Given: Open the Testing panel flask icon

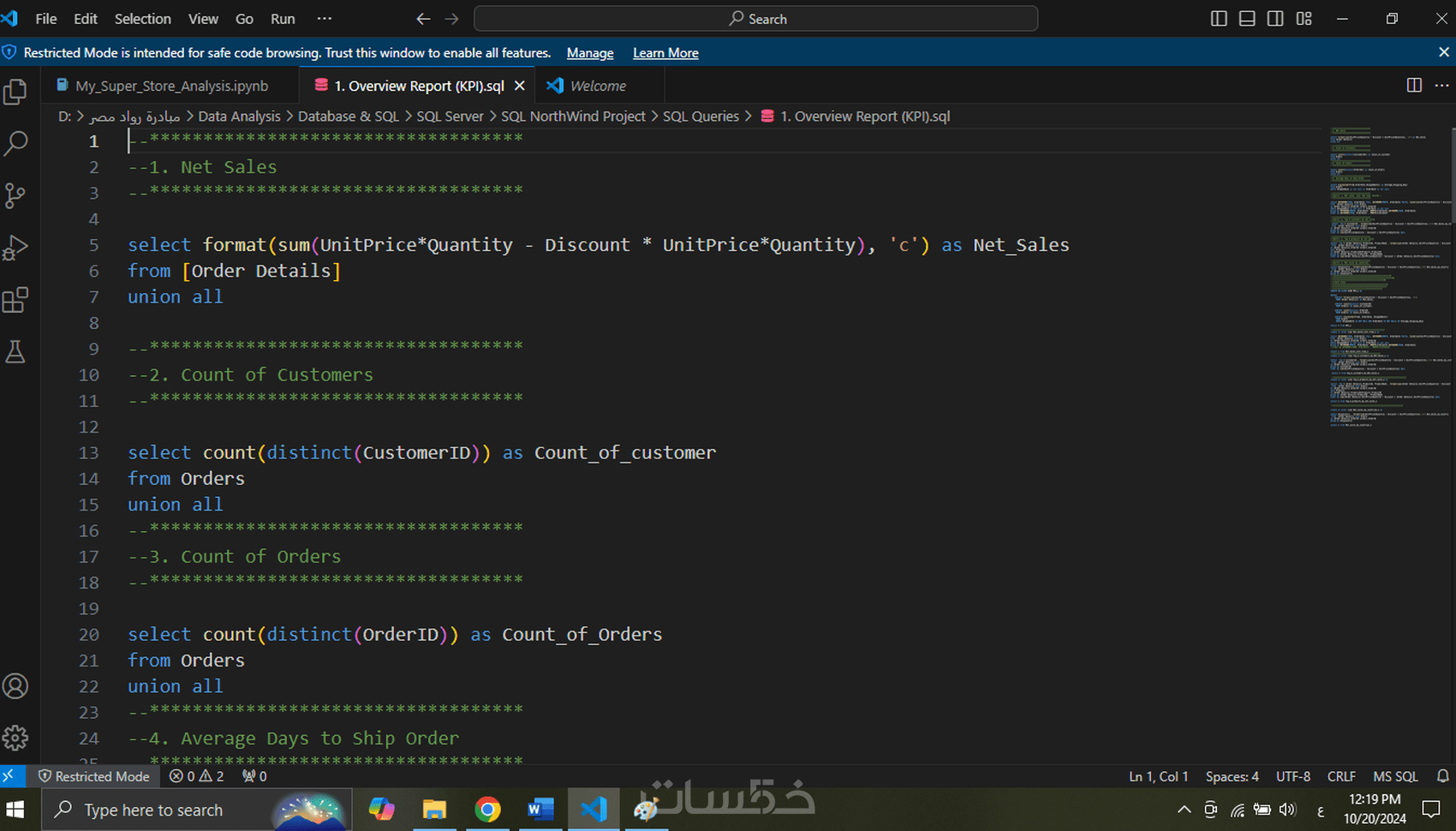Looking at the screenshot, I should click(x=17, y=351).
